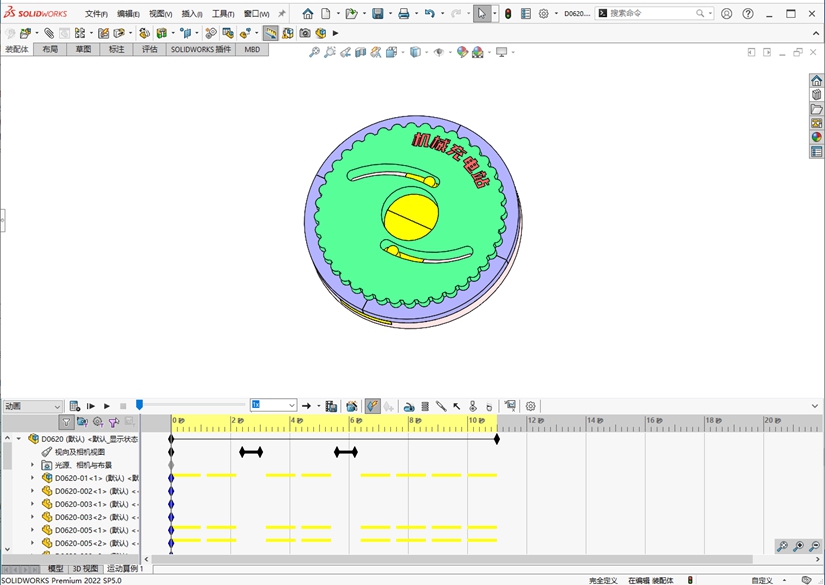This screenshot has height=585, width=825.
Task: Toggle the Autokey button
Action: (x=372, y=406)
